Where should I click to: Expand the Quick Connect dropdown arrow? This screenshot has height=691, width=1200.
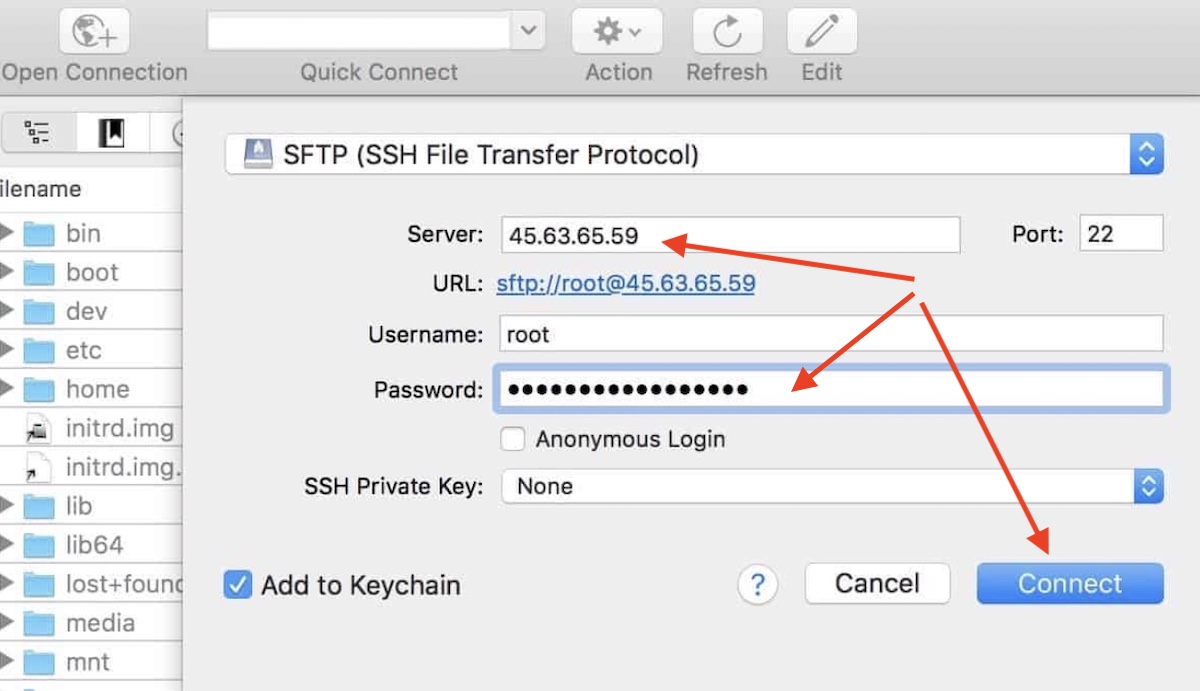coord(528,32)
